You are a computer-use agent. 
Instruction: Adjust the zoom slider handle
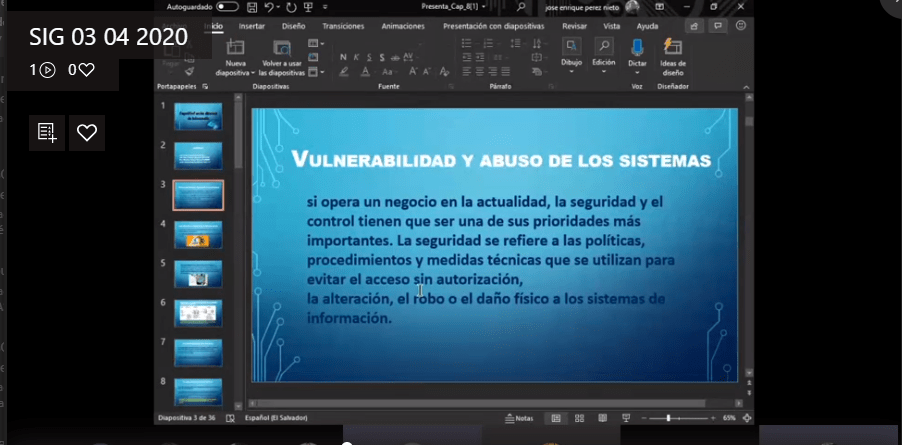click(x=668, y=418)
